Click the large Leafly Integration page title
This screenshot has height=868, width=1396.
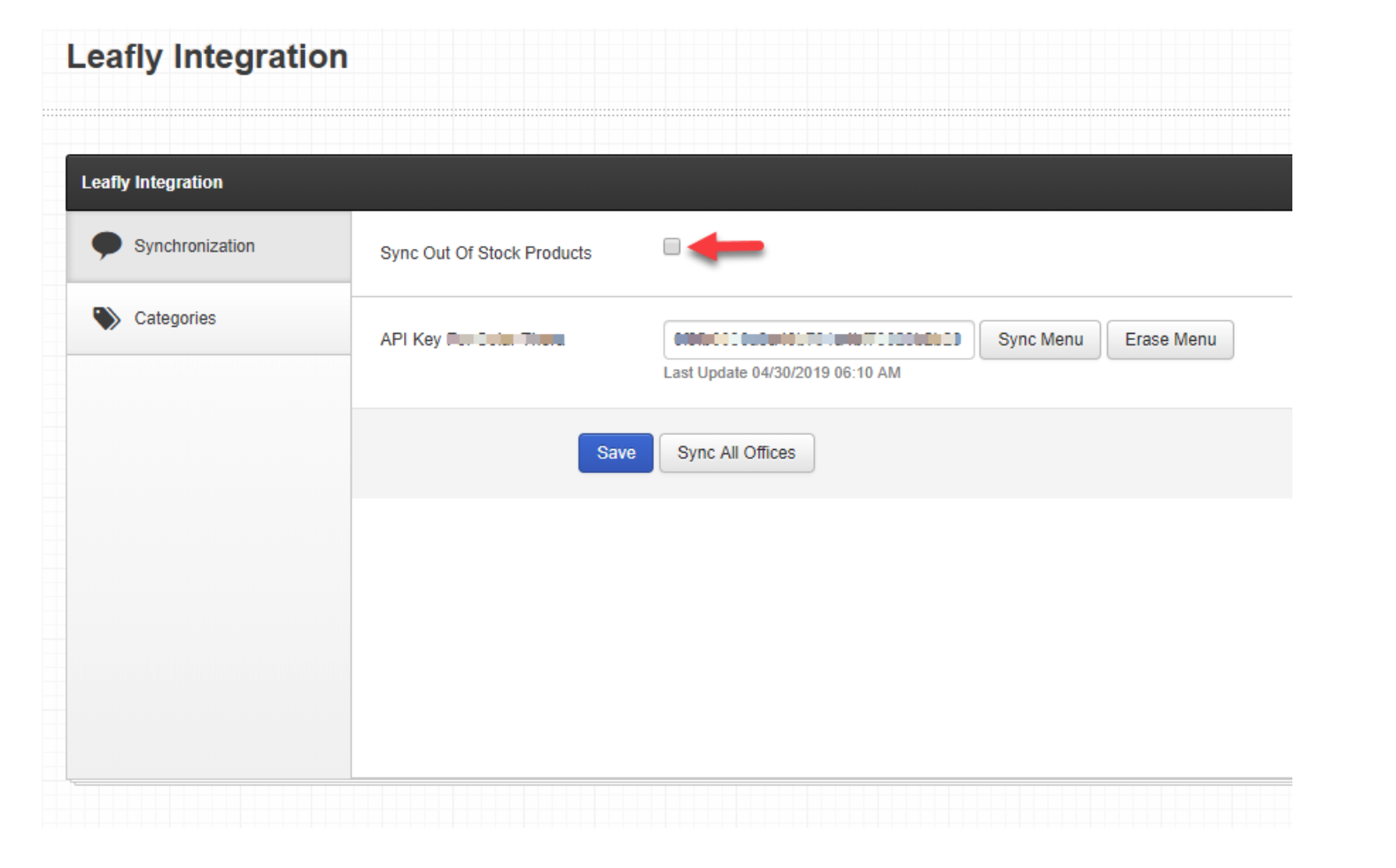(207, 58)
